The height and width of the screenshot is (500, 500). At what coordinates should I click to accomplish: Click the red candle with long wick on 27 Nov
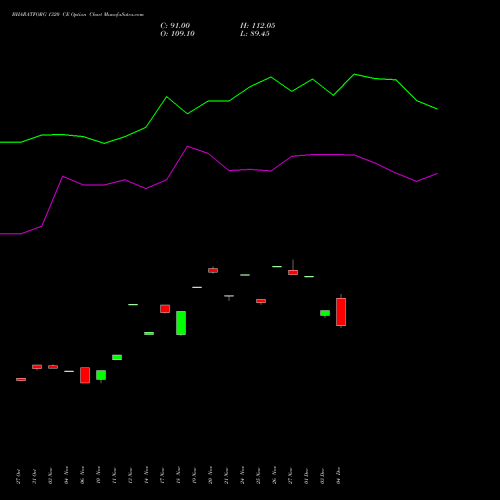(x=293, y=272)
